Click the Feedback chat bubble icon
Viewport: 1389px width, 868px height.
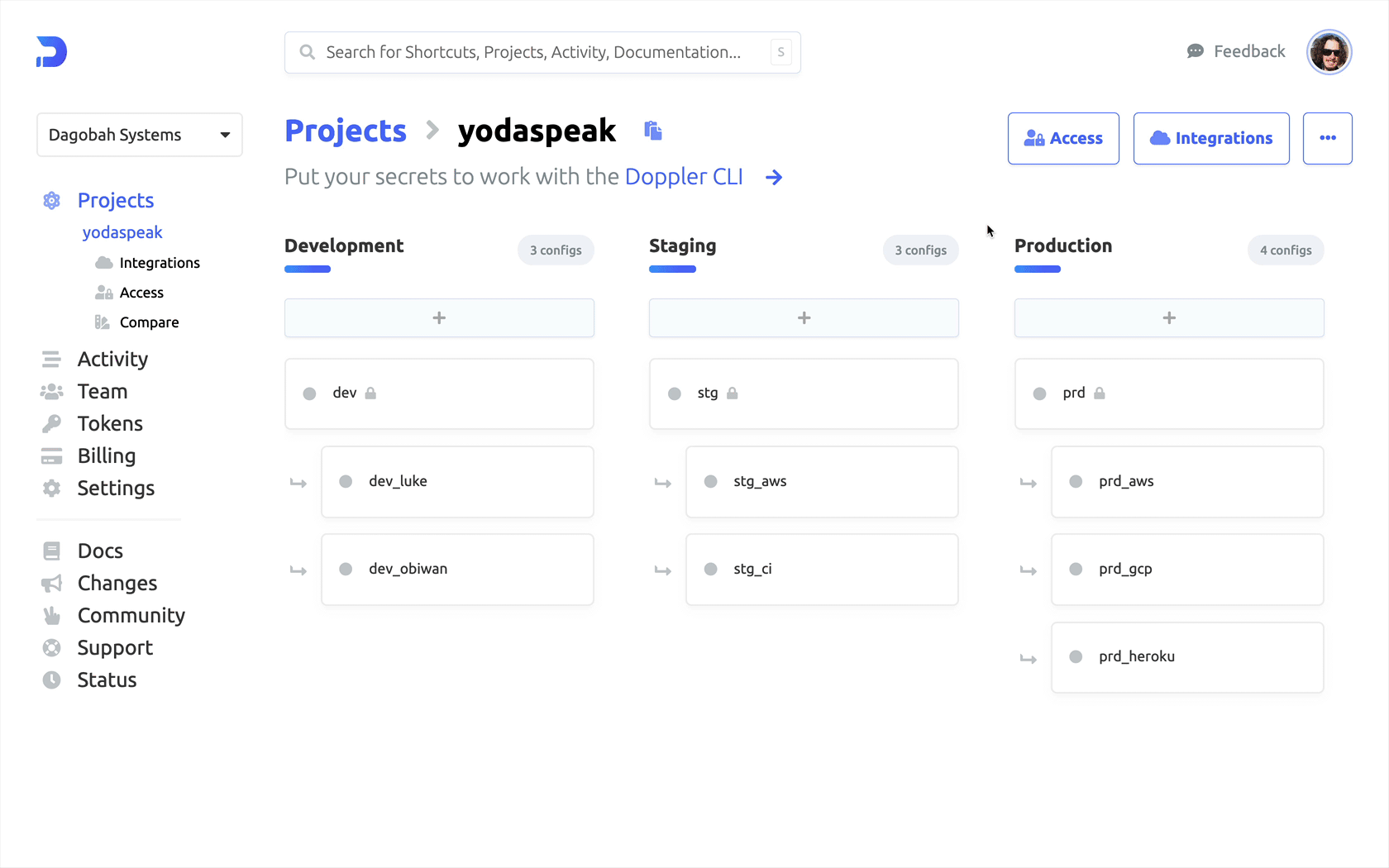point(1196,51)
